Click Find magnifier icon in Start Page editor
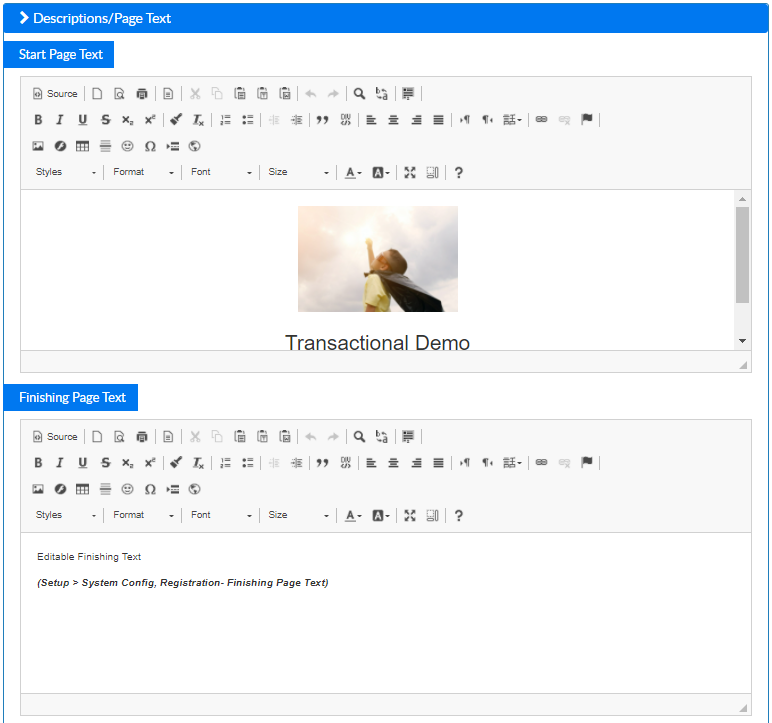Viewport: 772px width, 723px height. (x=359, y=94)
